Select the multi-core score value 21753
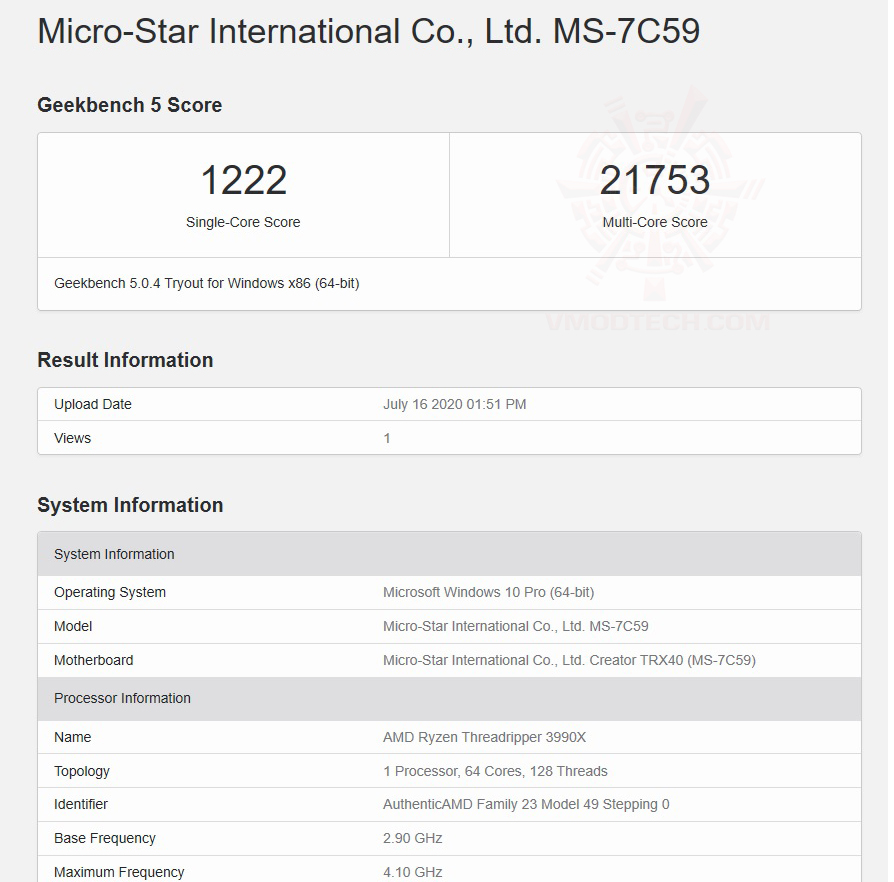The height and width of the screenshot is (882, 894). click(x=655, y=181)
